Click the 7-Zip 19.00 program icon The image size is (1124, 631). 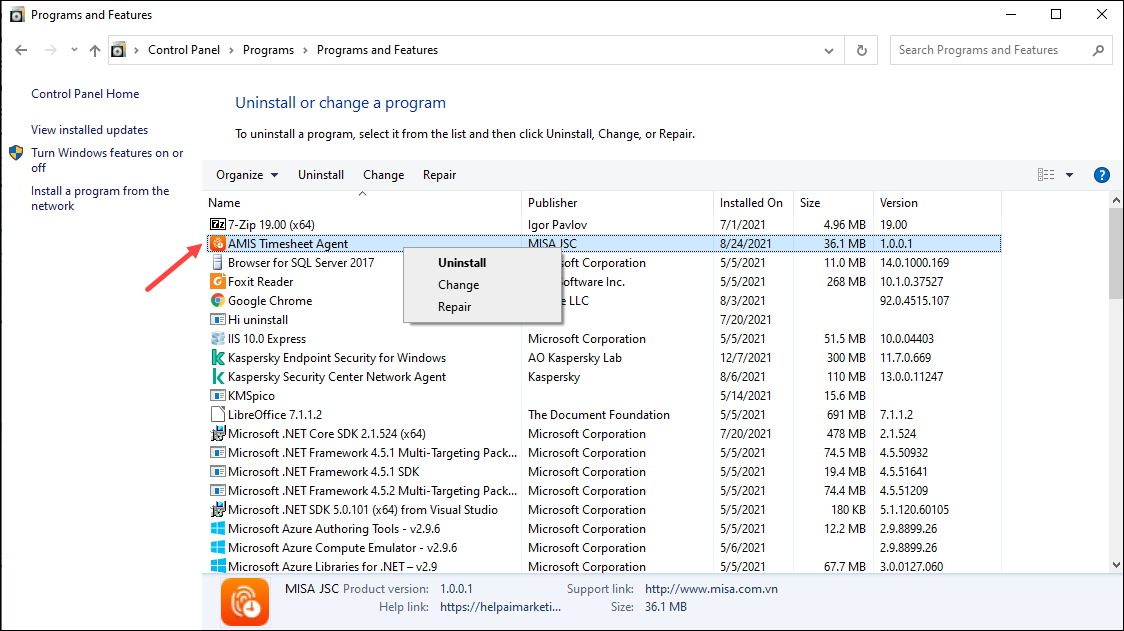pyautogui.click(x=218, y=224)
